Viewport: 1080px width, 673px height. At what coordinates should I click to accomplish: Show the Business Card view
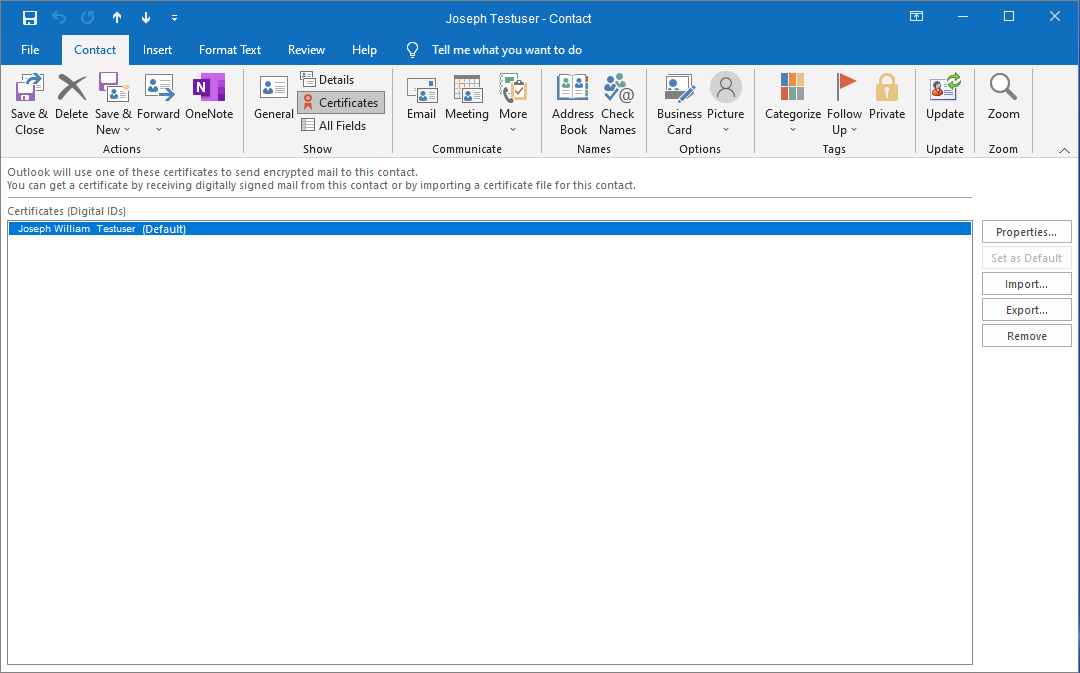click(679, 100)
